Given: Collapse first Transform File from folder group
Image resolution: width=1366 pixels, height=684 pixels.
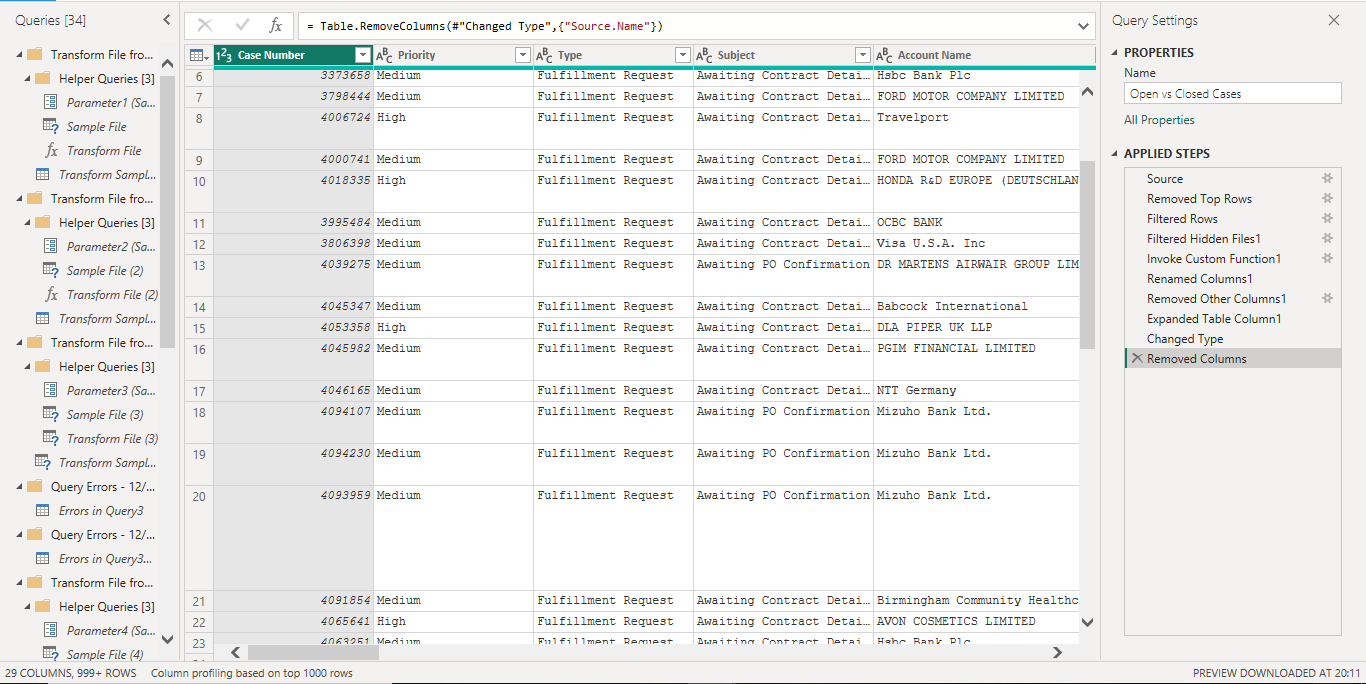Looking at the screenshot, I should (19, 55).
